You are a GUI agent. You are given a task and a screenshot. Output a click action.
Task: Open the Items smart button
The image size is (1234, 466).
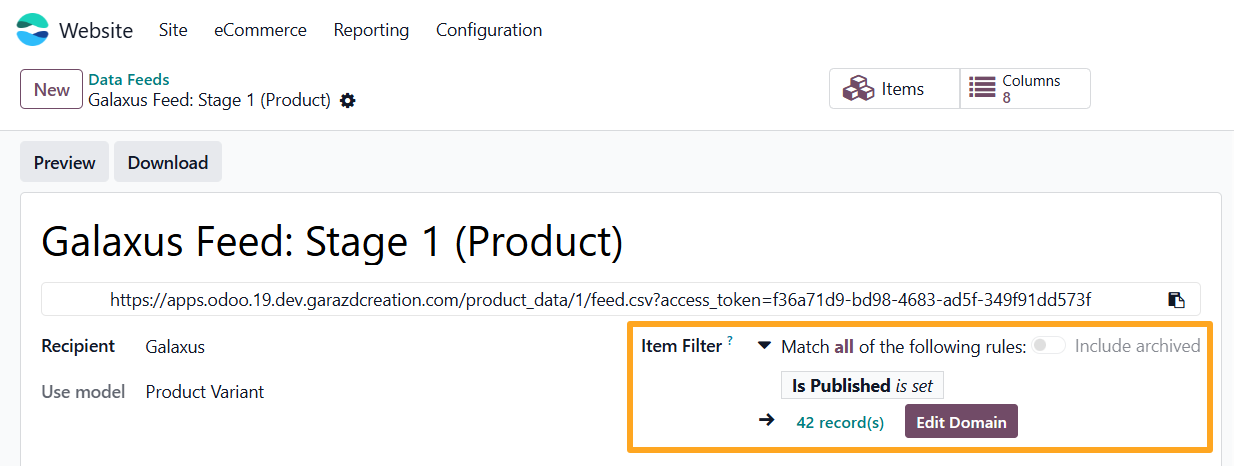(x=894, y=89)
